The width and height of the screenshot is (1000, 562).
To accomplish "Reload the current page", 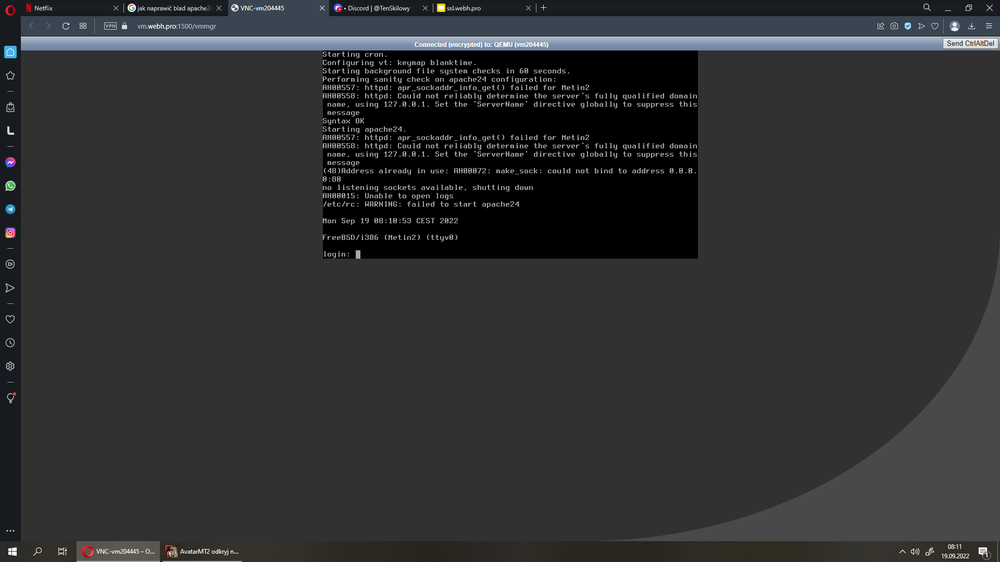I will point(66,26).
